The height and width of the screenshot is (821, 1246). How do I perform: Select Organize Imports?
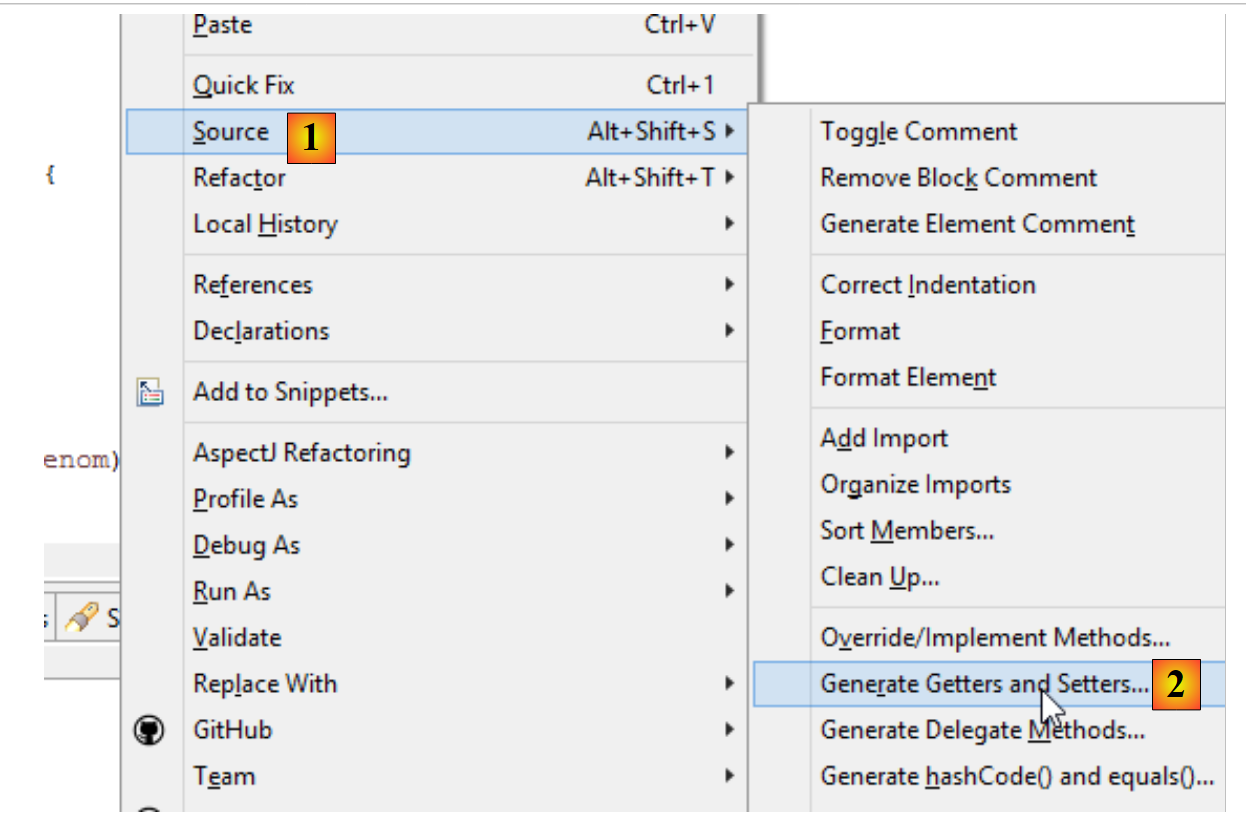click(916, 484)
